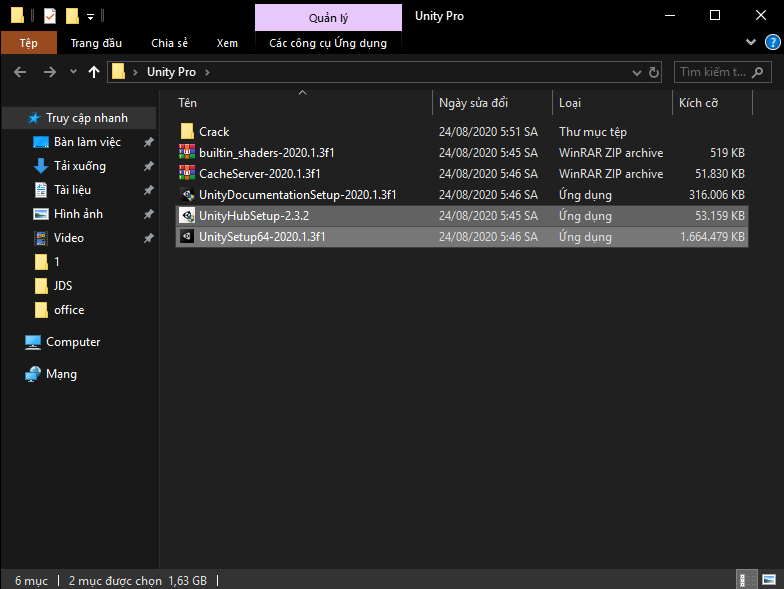Expand the ribbon with the chevron

coord(751,43)
